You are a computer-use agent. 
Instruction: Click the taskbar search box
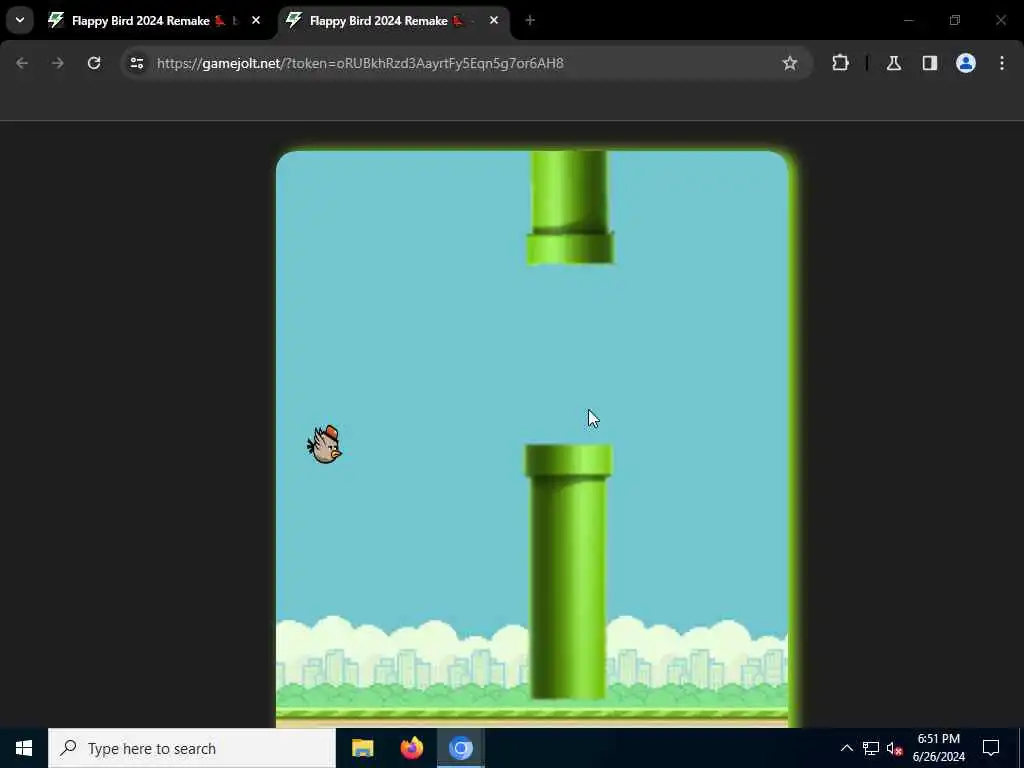pyautogui.click(x=191, y=748)
